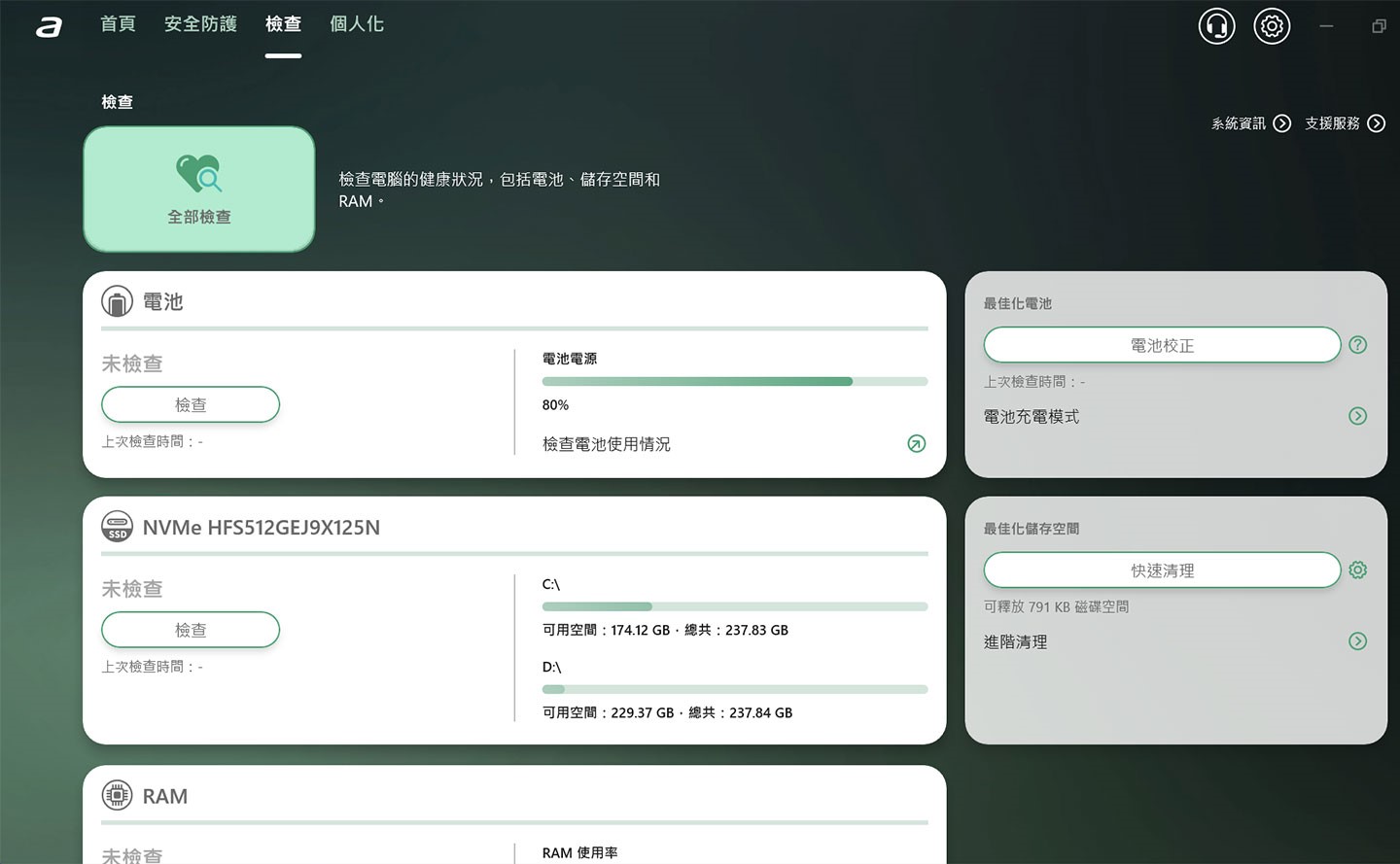1400x864 pixels.
Task: Click the RAM section title
Action: tap(165, 796)
